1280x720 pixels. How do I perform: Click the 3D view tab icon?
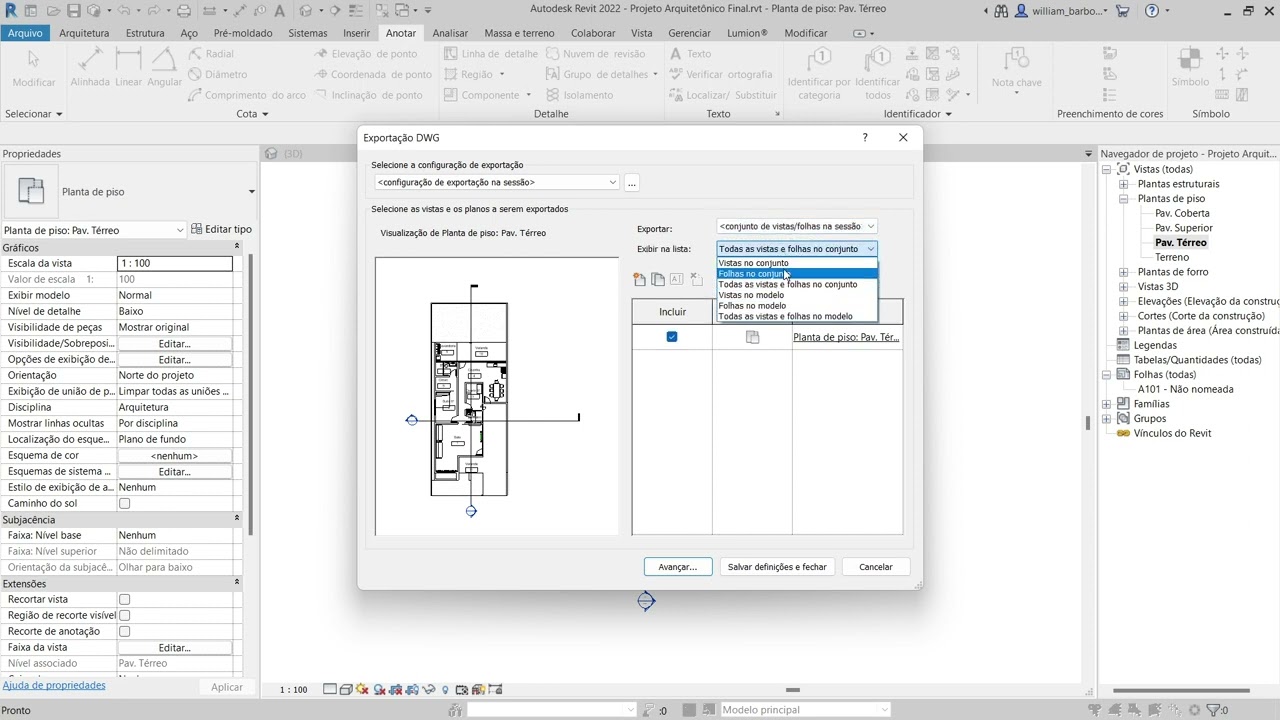(271, 154)
